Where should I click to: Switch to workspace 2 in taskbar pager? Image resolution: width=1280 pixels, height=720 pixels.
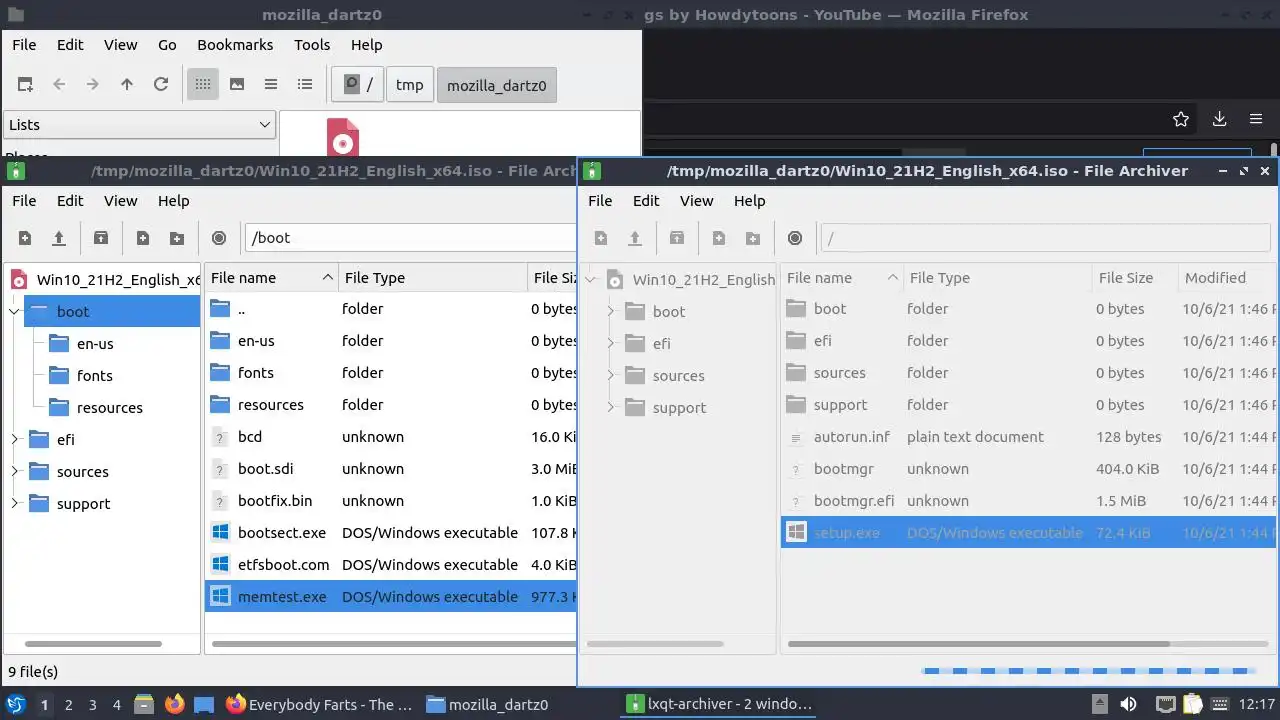(68, 705)
